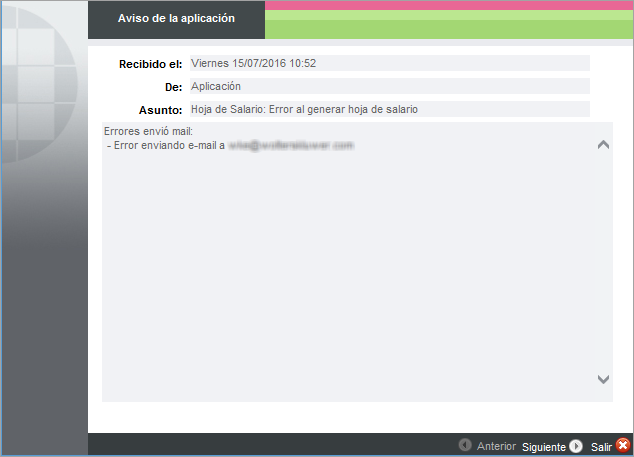Go to the next message via Siguiente
The width and height of the screenshot is (634, 457).
[x=543, y=447]
